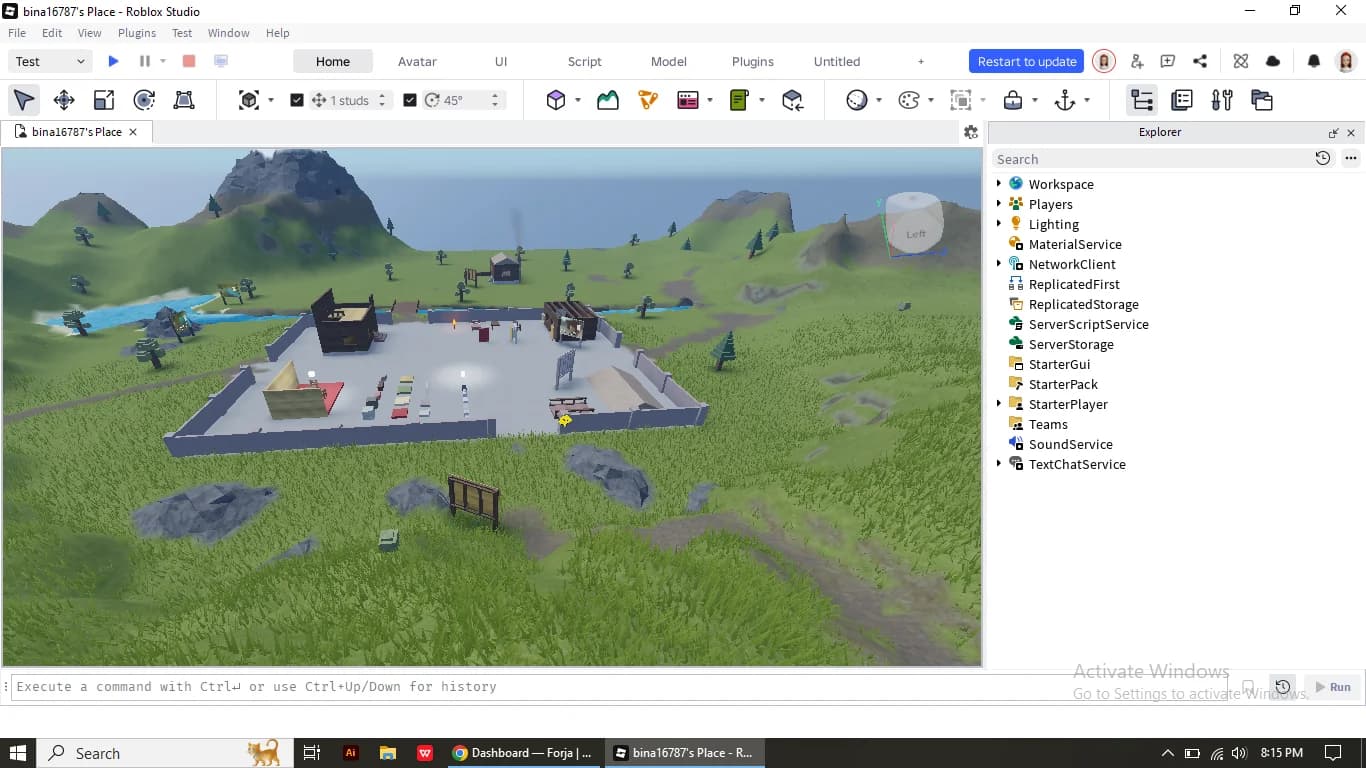The width and height of the screenshot is (1366, 768).
Task: Add a new ribbon tab with plus
Action: [x=921, y=61]
